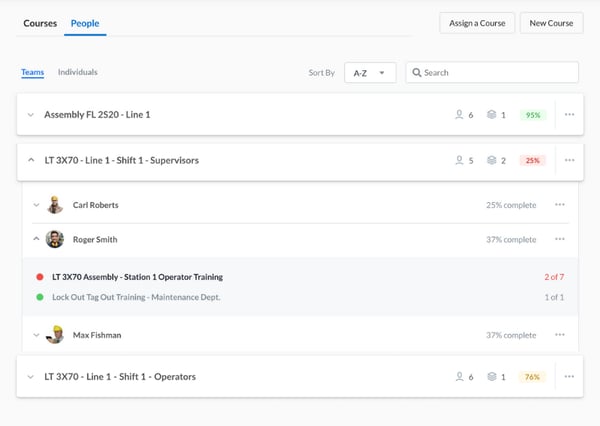
Task: Open more options for Operators team row
Action: tap(569, 377)
